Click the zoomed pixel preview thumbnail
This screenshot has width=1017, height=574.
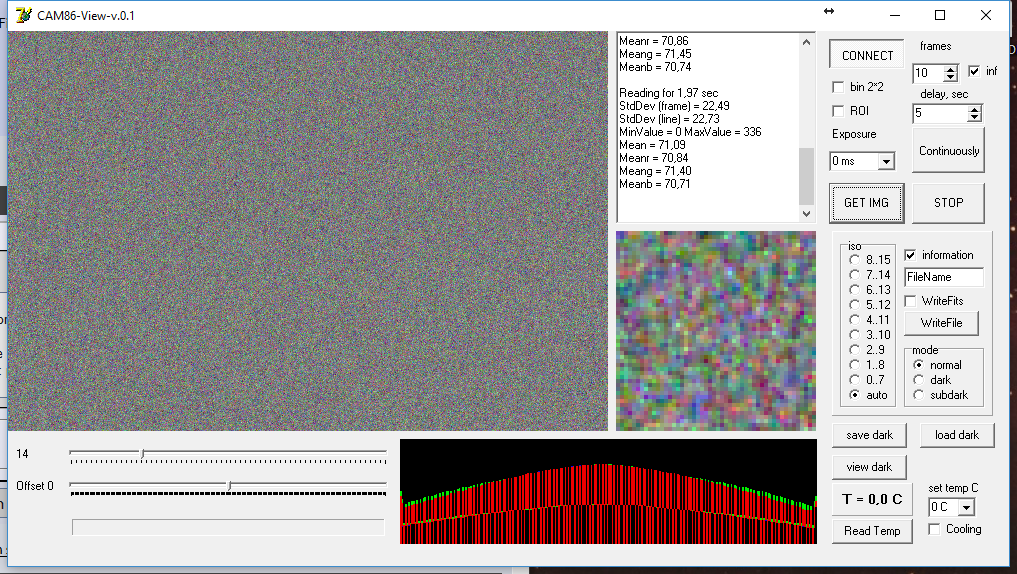pos(715,331)
